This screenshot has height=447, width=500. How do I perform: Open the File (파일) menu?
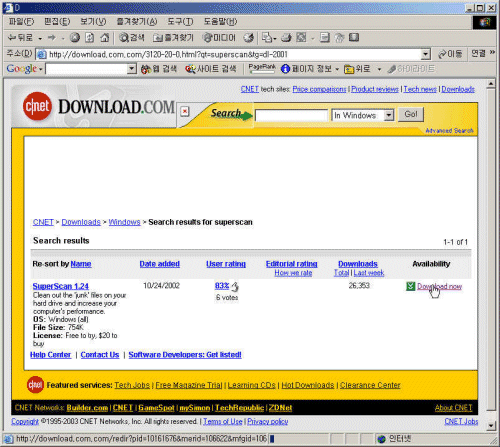coord(21,22)
